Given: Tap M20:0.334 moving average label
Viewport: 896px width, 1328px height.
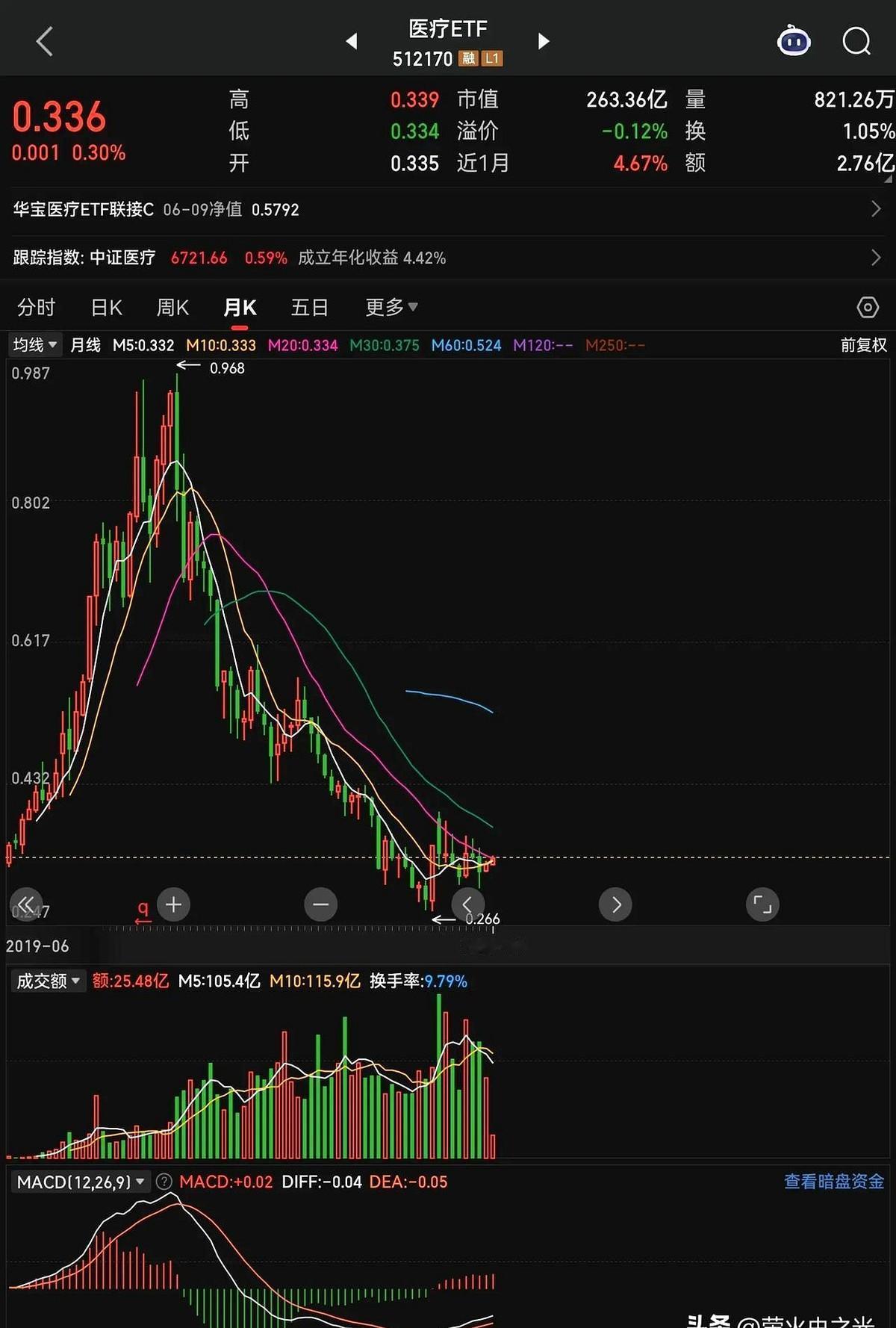Looking at the screenshot, I should tap(303, 345).
